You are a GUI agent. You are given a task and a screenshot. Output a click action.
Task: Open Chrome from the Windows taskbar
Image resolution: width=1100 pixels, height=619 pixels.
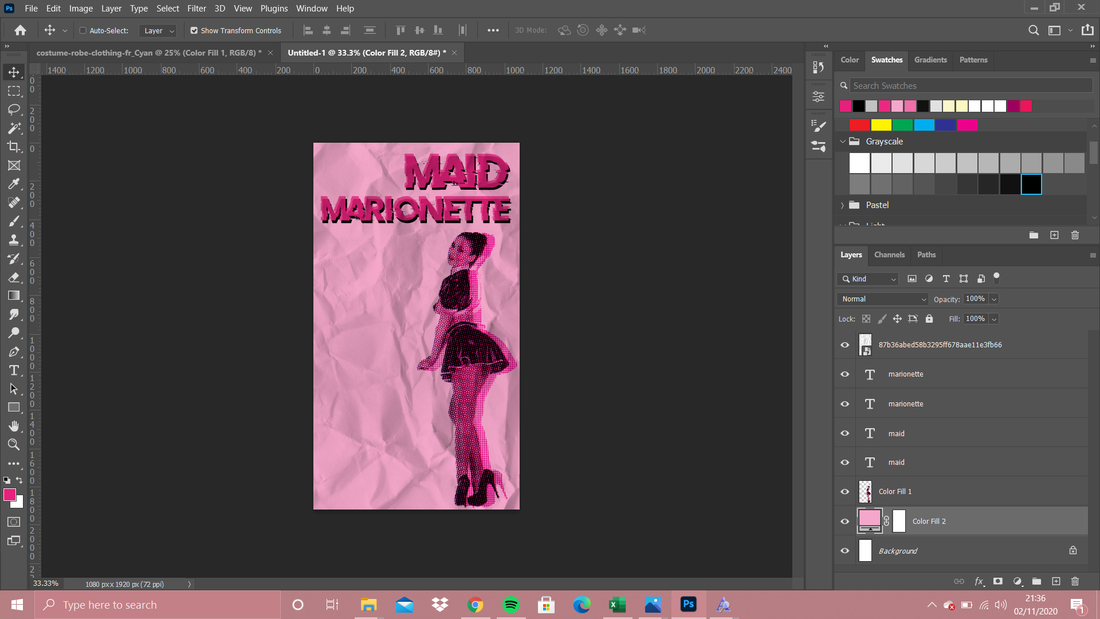pos(476,605)
